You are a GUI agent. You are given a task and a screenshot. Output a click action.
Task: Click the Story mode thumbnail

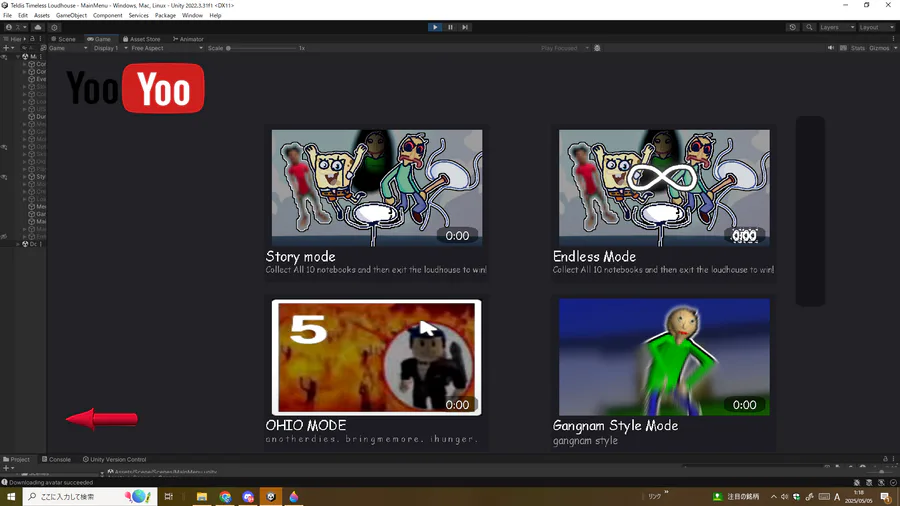click(x=377, y=188)
